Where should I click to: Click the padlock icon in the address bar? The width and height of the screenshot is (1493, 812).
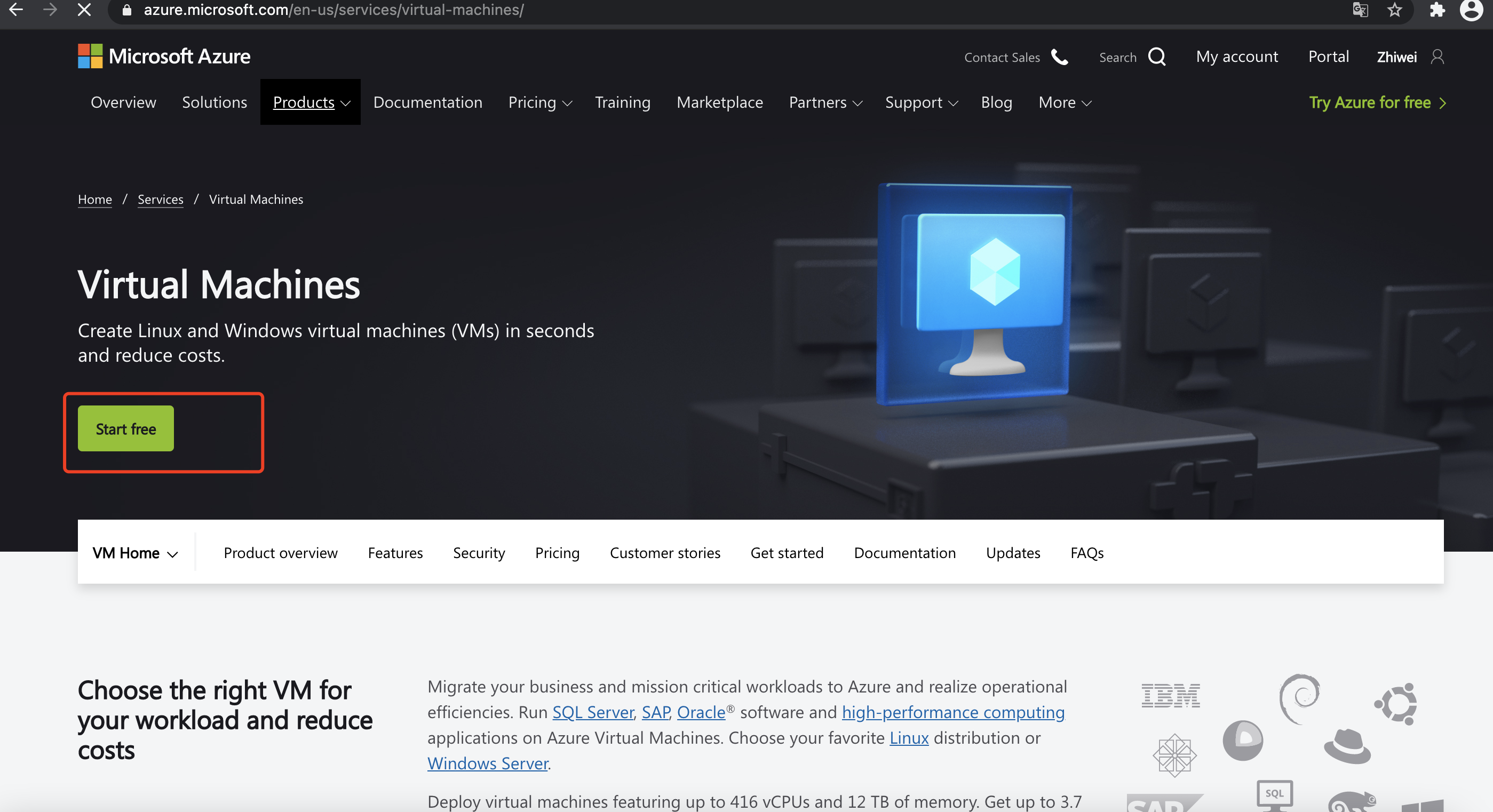(x=128, y=10)
